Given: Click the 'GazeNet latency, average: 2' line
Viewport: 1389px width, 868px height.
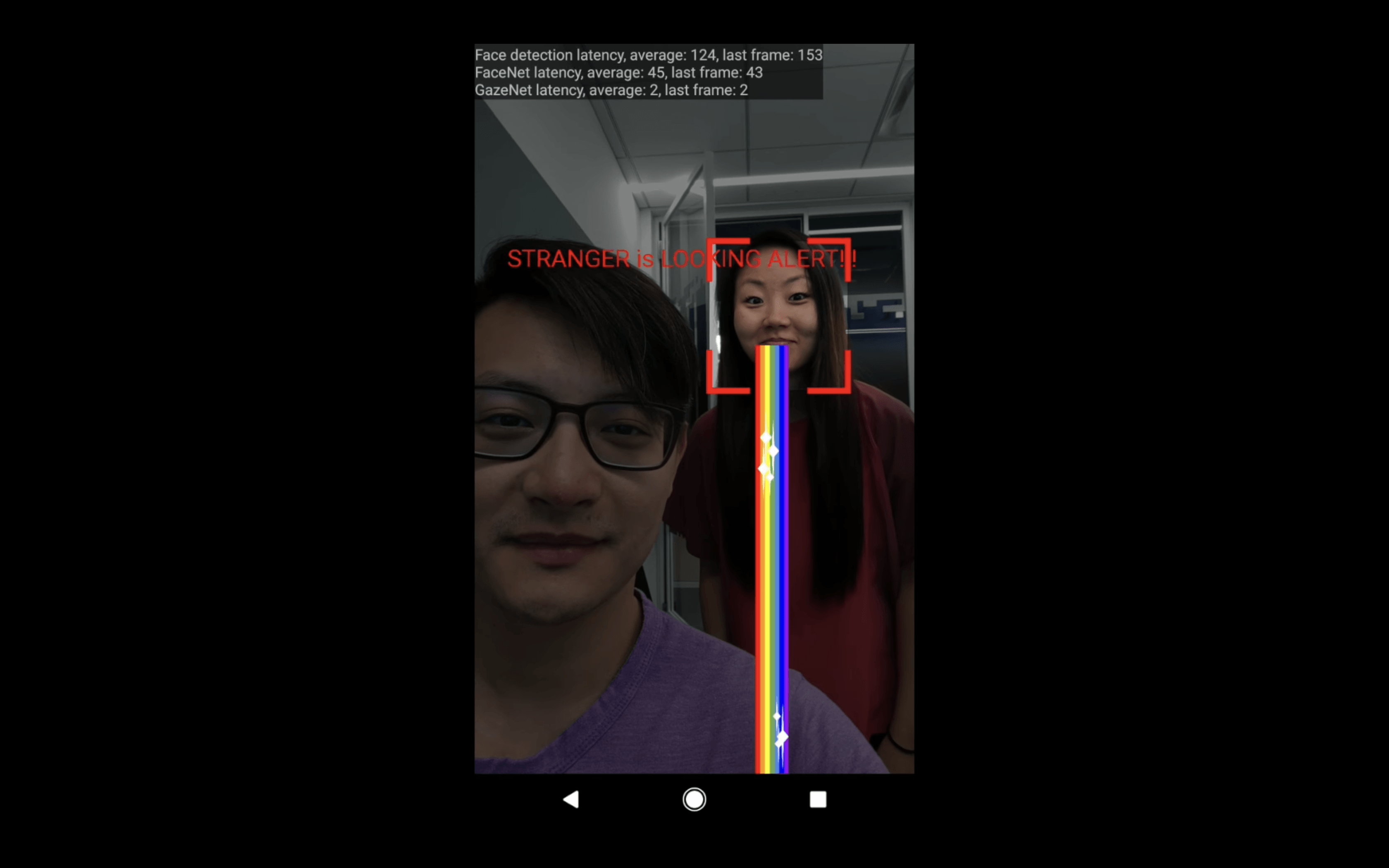Looking at the screenshot, I should pyautogui.click(x=611, y=90).
